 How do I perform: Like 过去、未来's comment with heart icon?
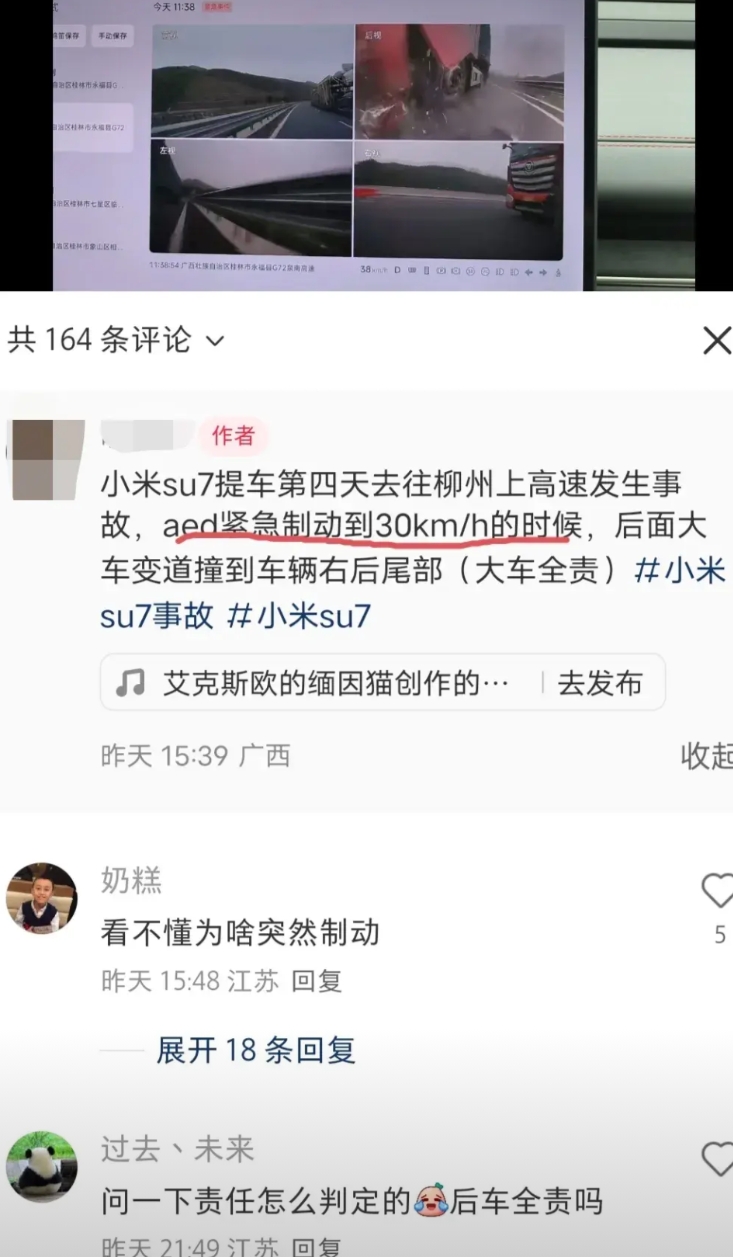click(717, 1159)
